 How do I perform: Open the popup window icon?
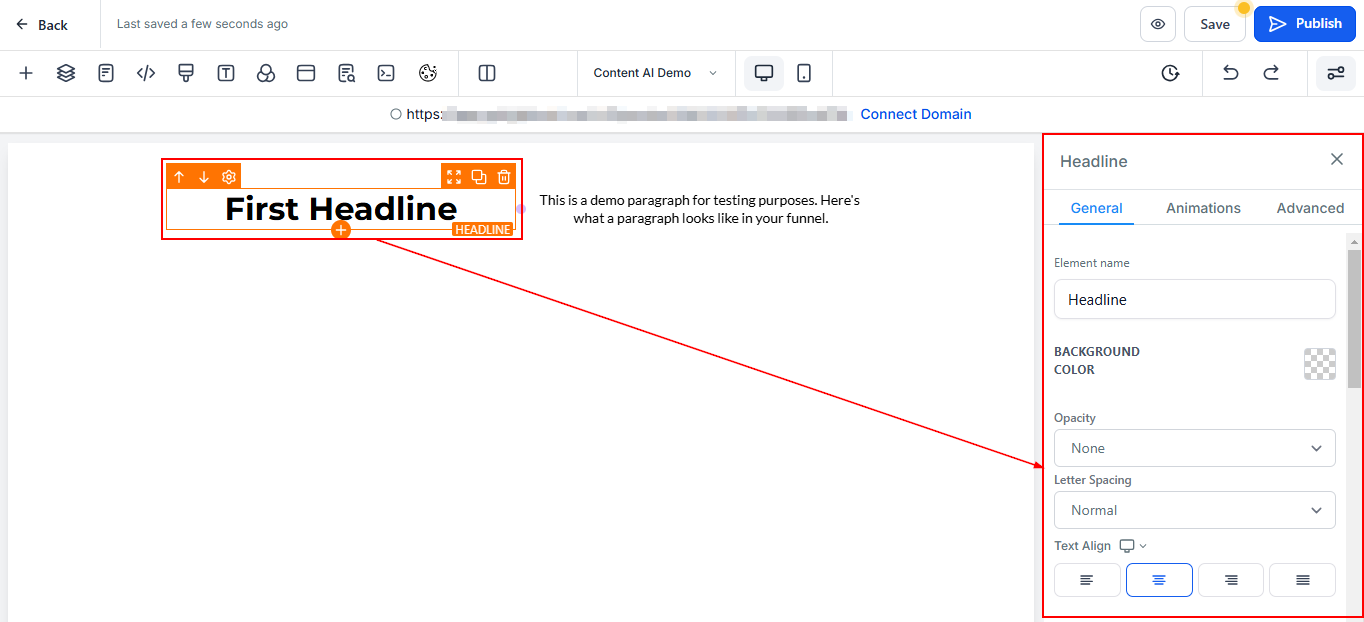click(306, 73)
